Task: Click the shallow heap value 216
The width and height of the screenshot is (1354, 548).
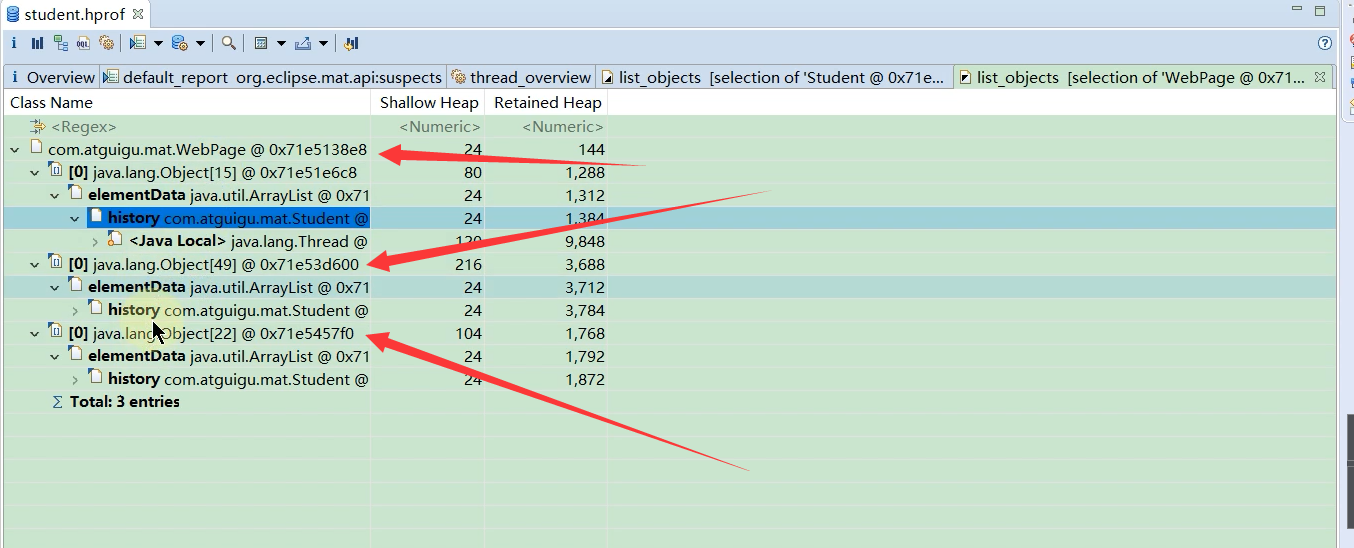Action: 469,265
